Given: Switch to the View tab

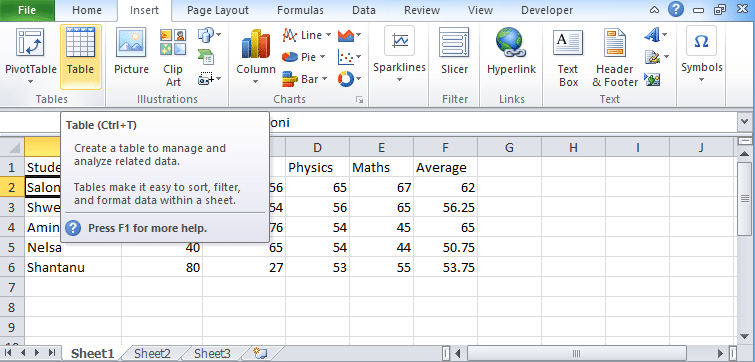Looking at the screenshot, I should [x=480, y=10].
